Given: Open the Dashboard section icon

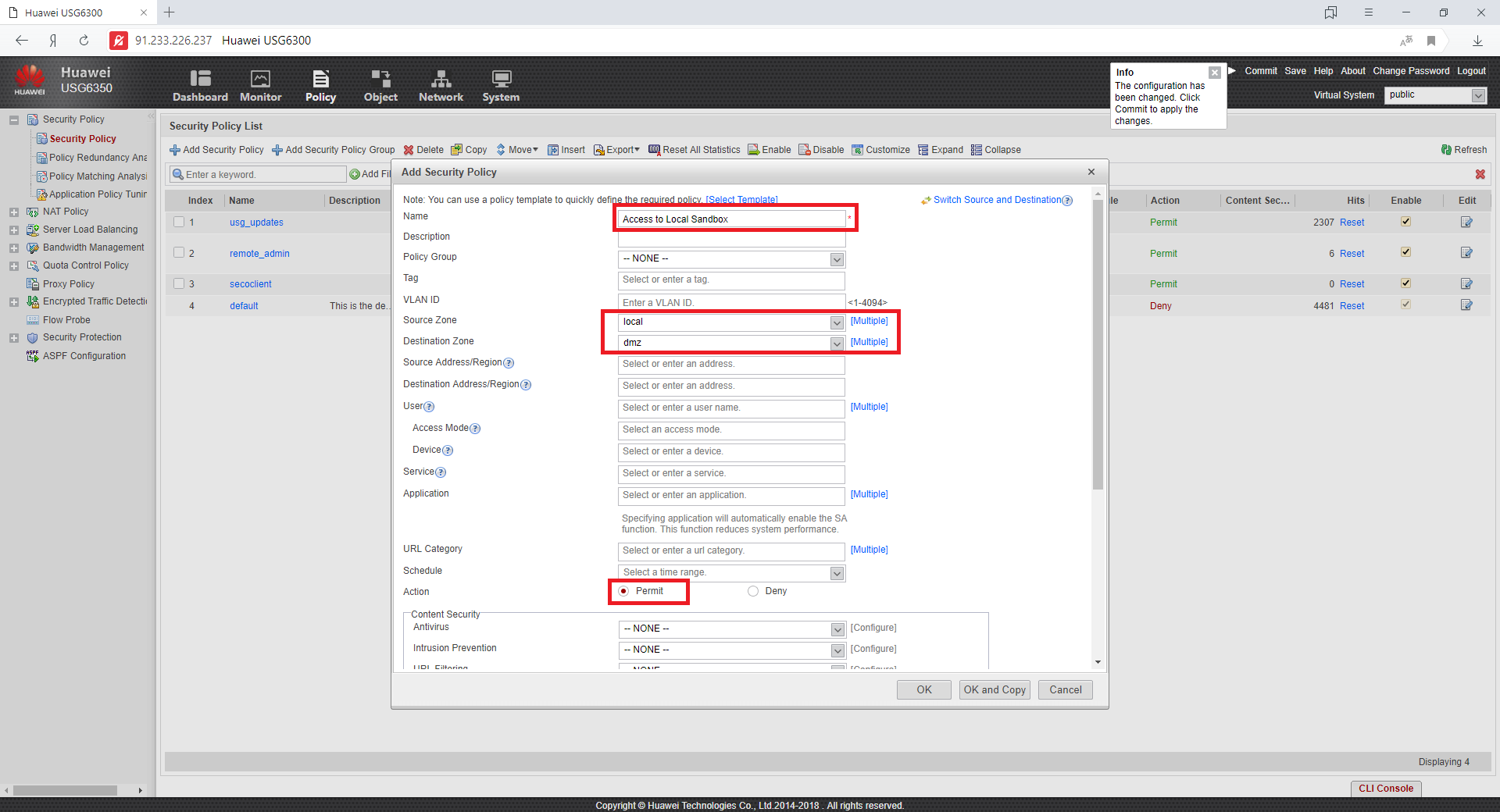Looking at the screenshot, I should (200, 78).
